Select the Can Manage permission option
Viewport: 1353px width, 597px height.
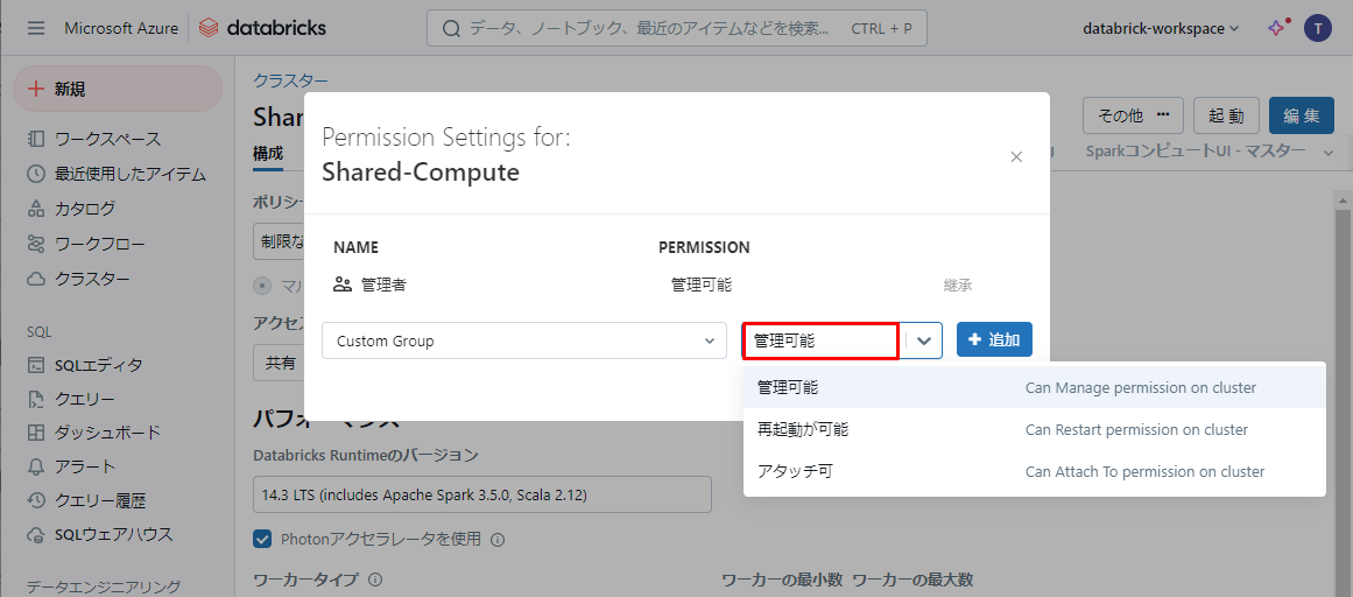[x=788, y=388]
